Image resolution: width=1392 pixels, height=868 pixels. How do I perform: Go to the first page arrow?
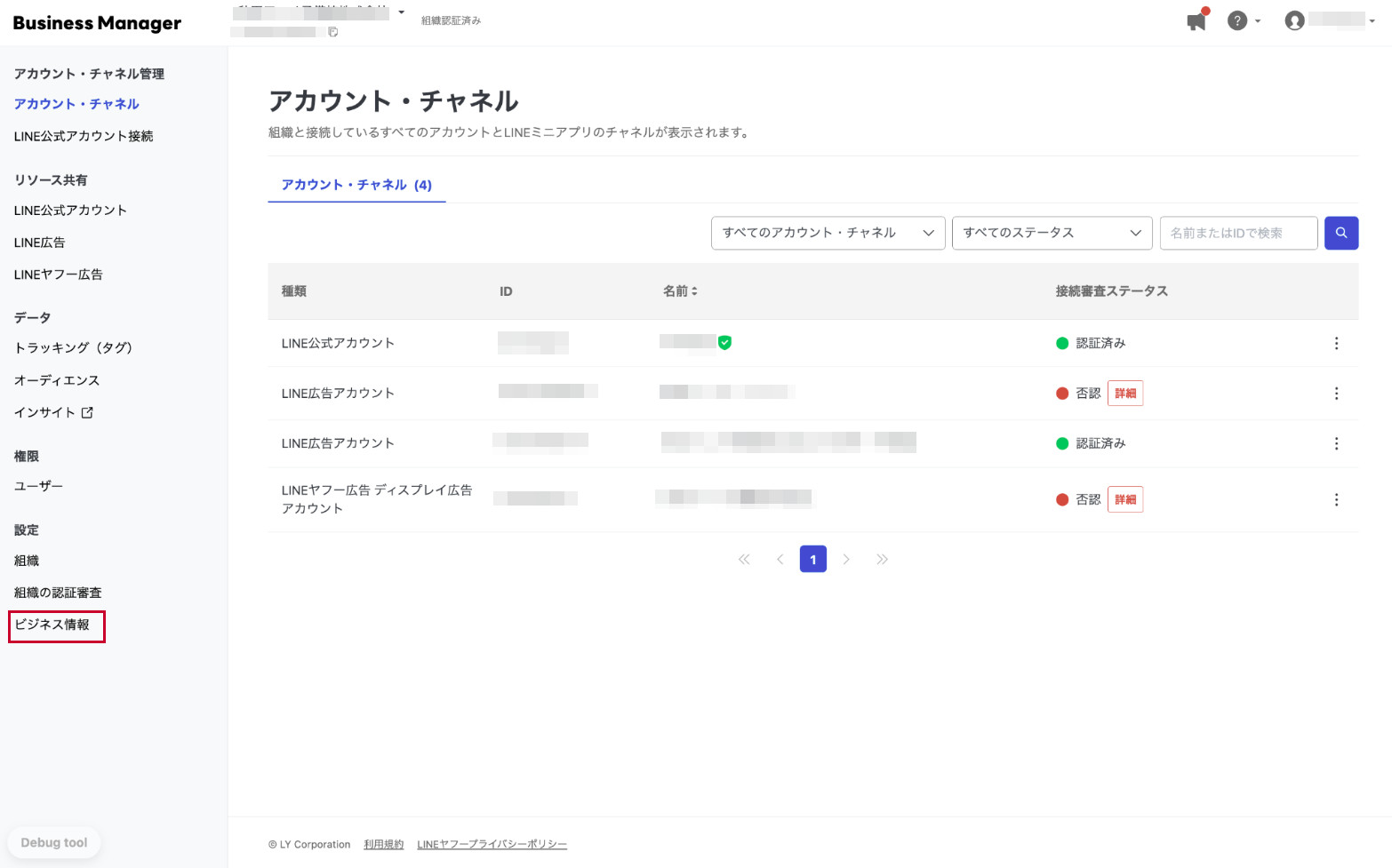click(744, 559)
